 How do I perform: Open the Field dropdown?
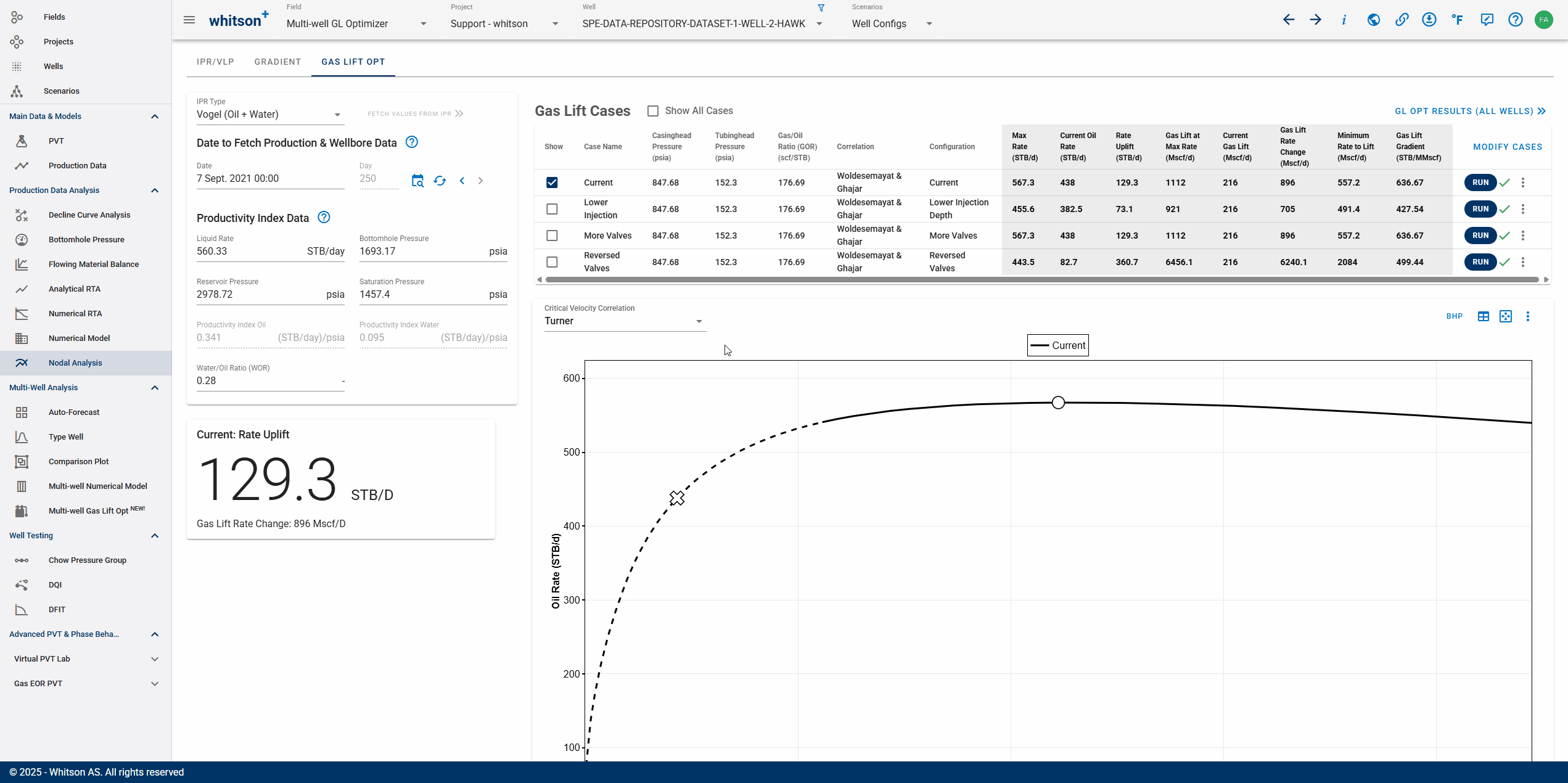coord(356,23)
